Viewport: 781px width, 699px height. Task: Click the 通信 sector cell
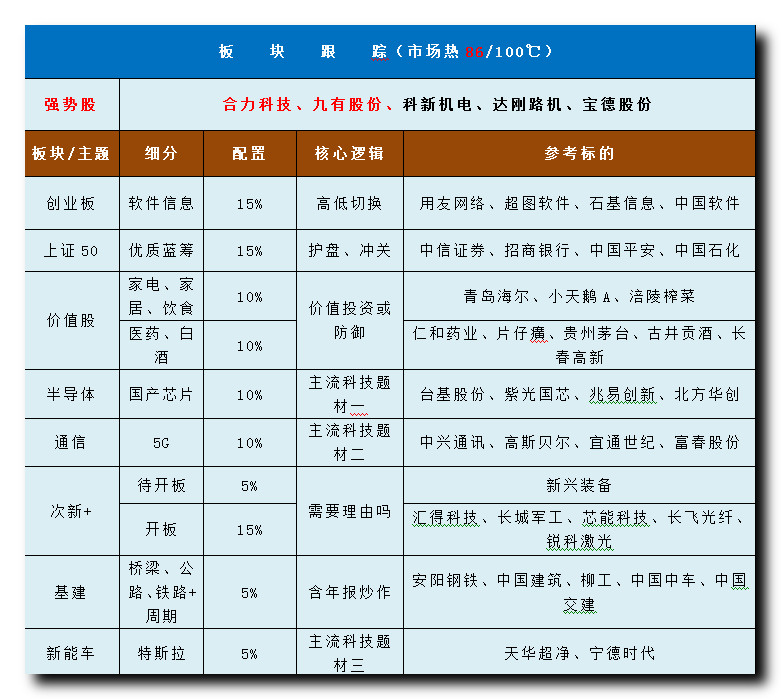tap(71, 442)
